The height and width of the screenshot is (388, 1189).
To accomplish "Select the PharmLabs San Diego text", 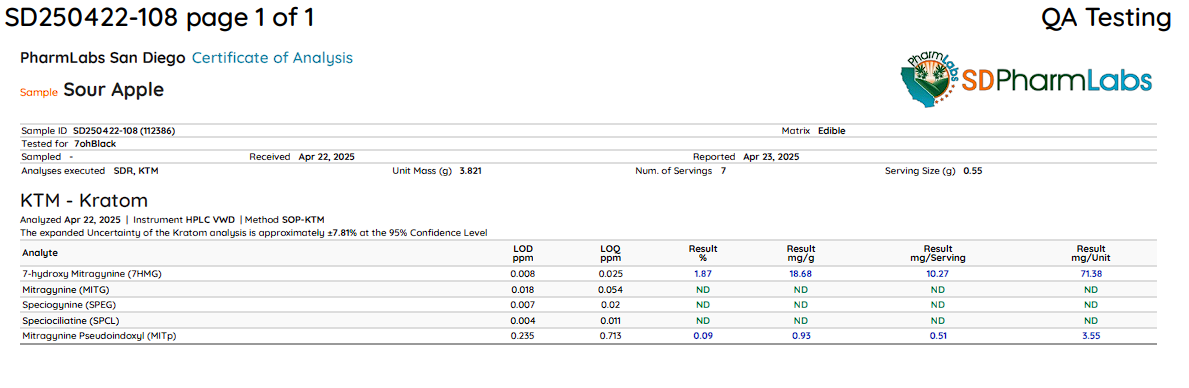I will (103, 58).
